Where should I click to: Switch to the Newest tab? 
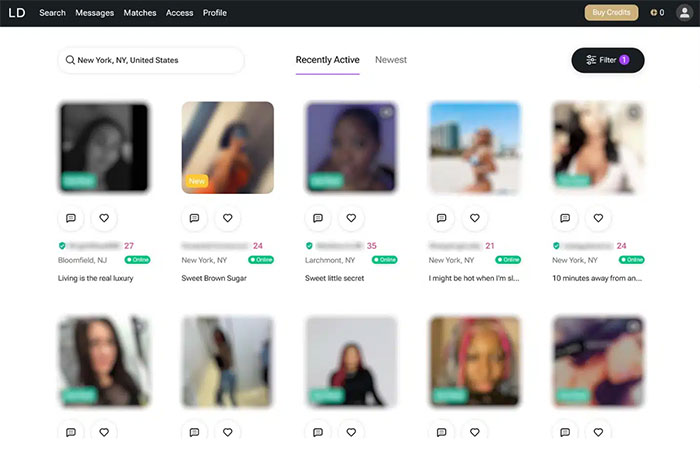391,60
